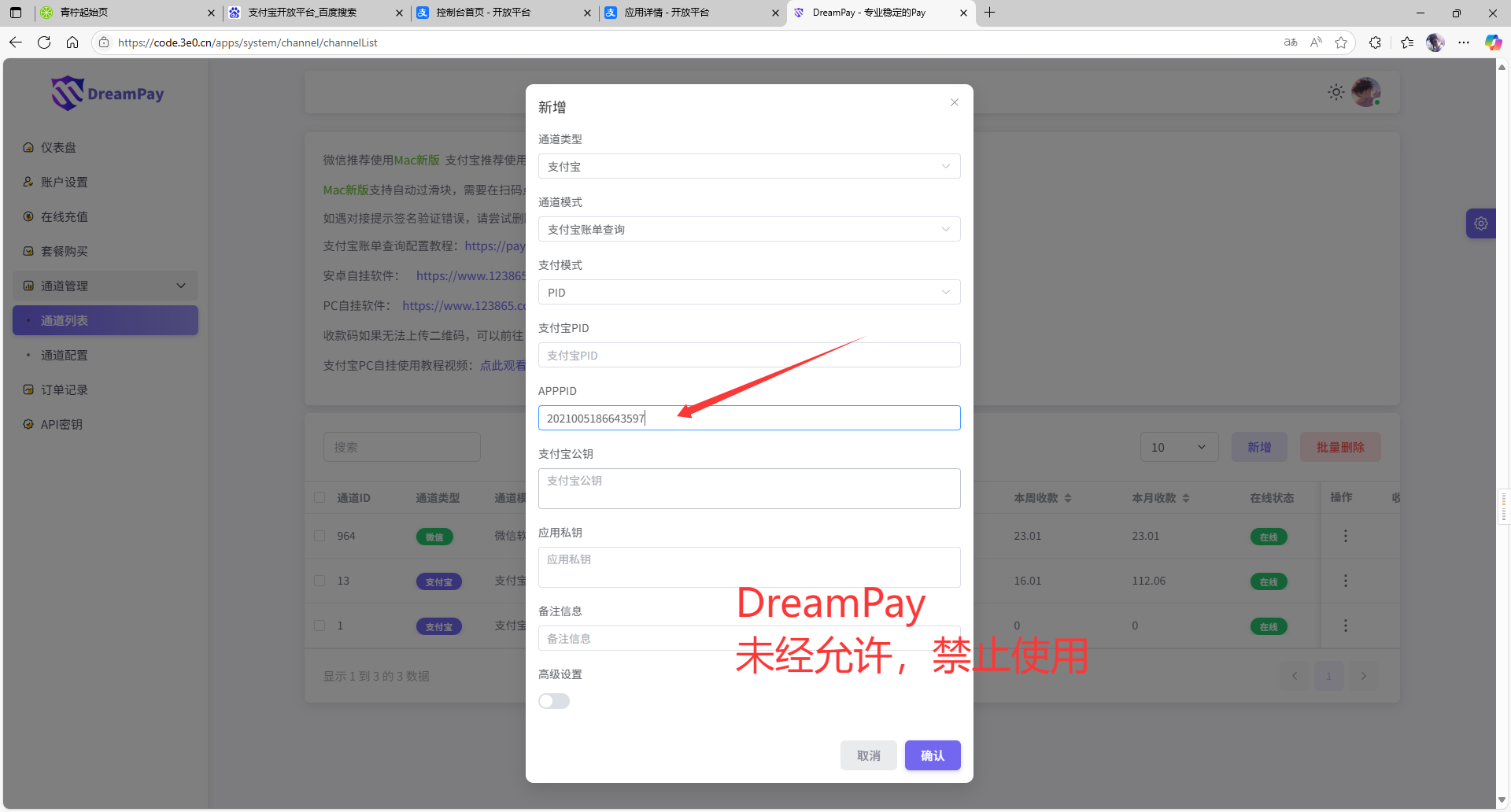Screen dimensions: 1511x812
Task: Close the 新增 dialog with X icon
Action: pos(954,102)
